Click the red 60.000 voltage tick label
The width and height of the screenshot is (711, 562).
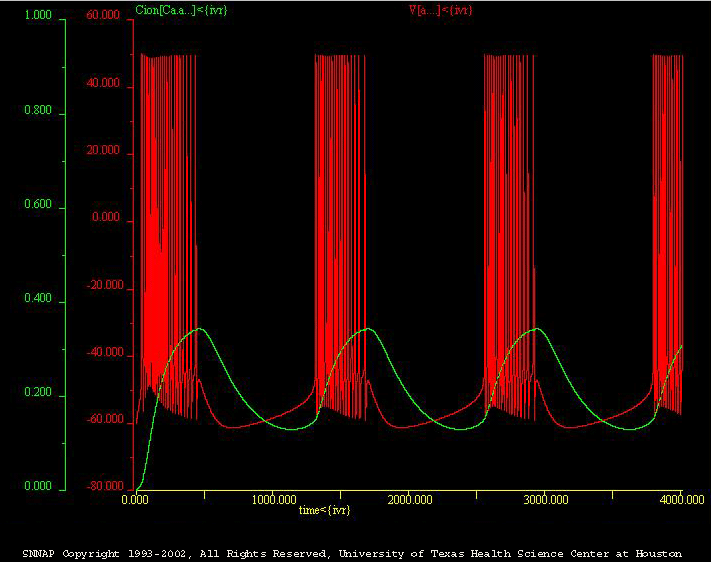tap(104, 16)
